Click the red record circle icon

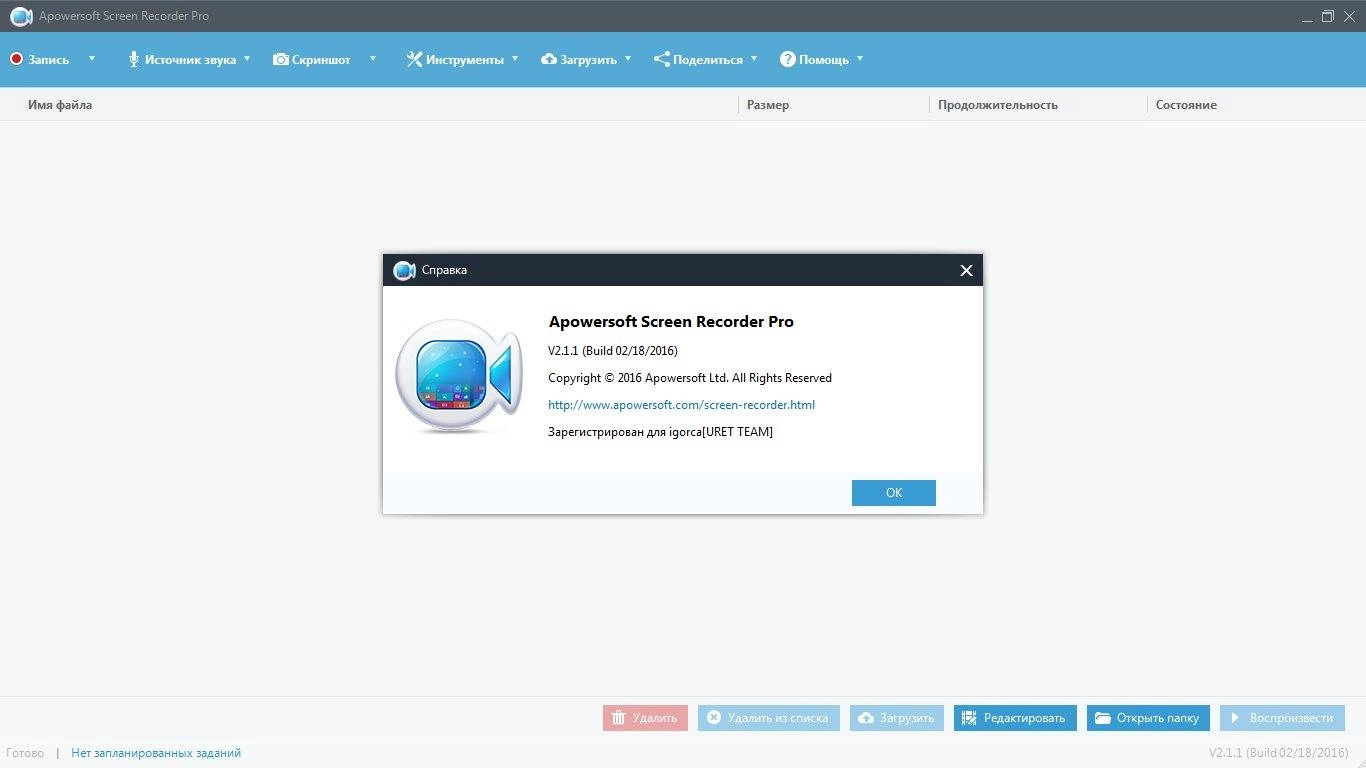(16, 59)
